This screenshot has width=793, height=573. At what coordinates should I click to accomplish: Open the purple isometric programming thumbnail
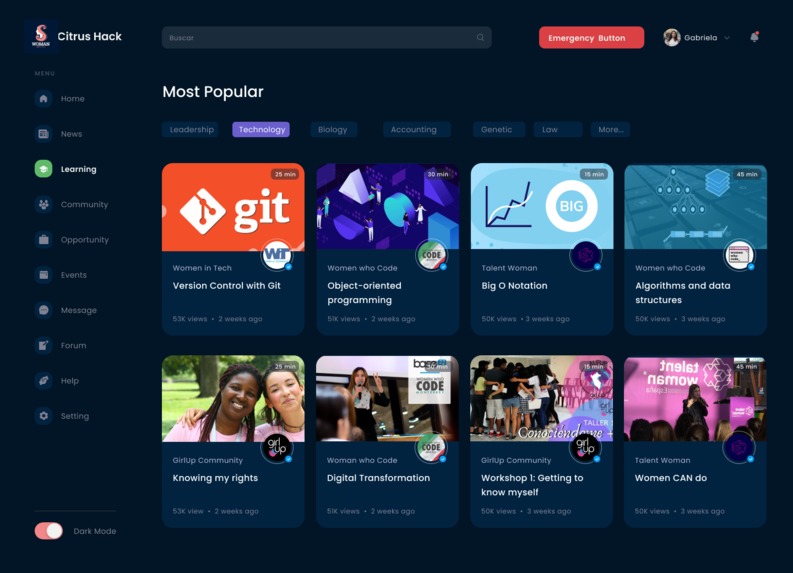[388, 206]
